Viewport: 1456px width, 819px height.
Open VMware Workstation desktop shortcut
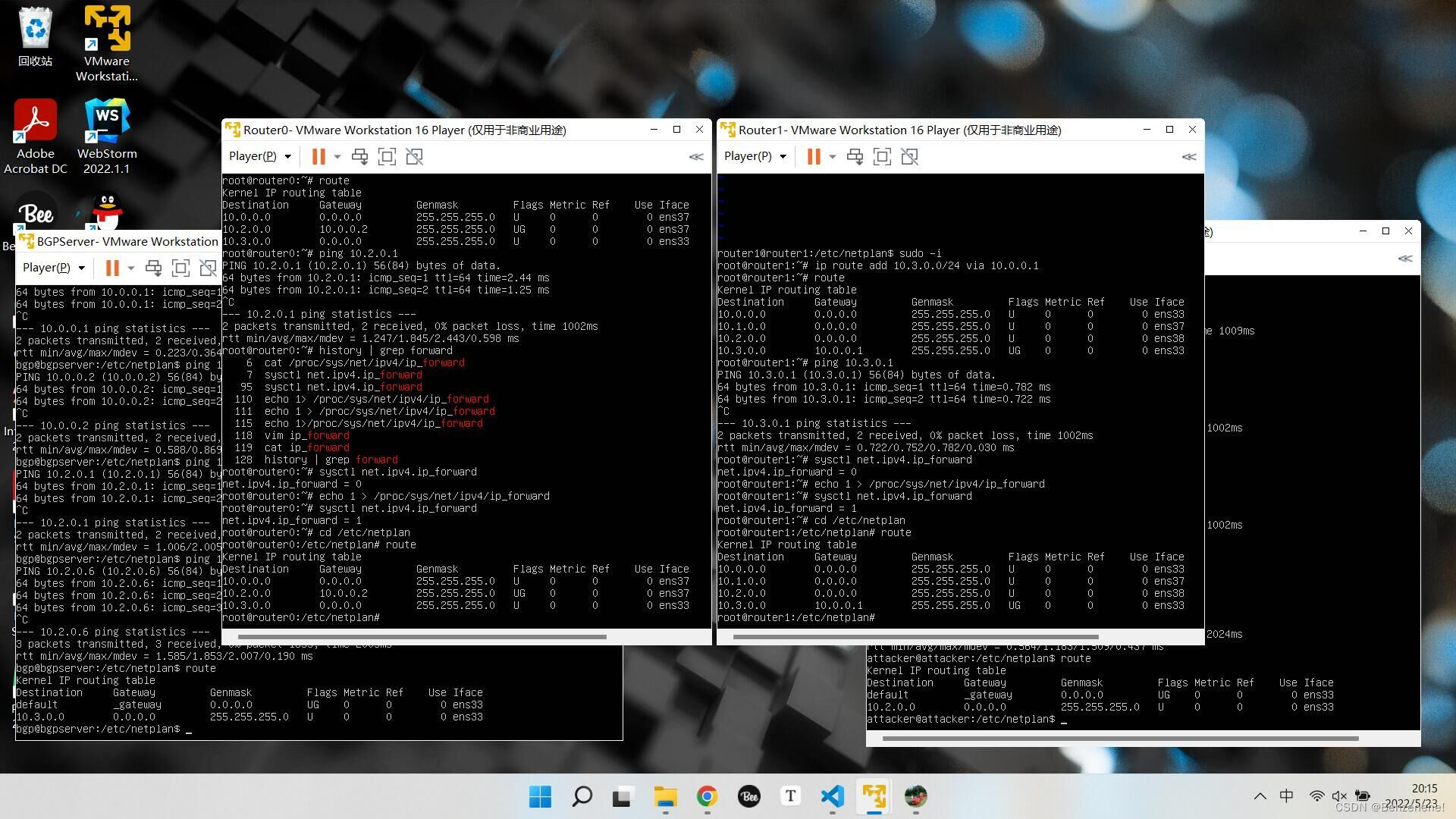107,43
